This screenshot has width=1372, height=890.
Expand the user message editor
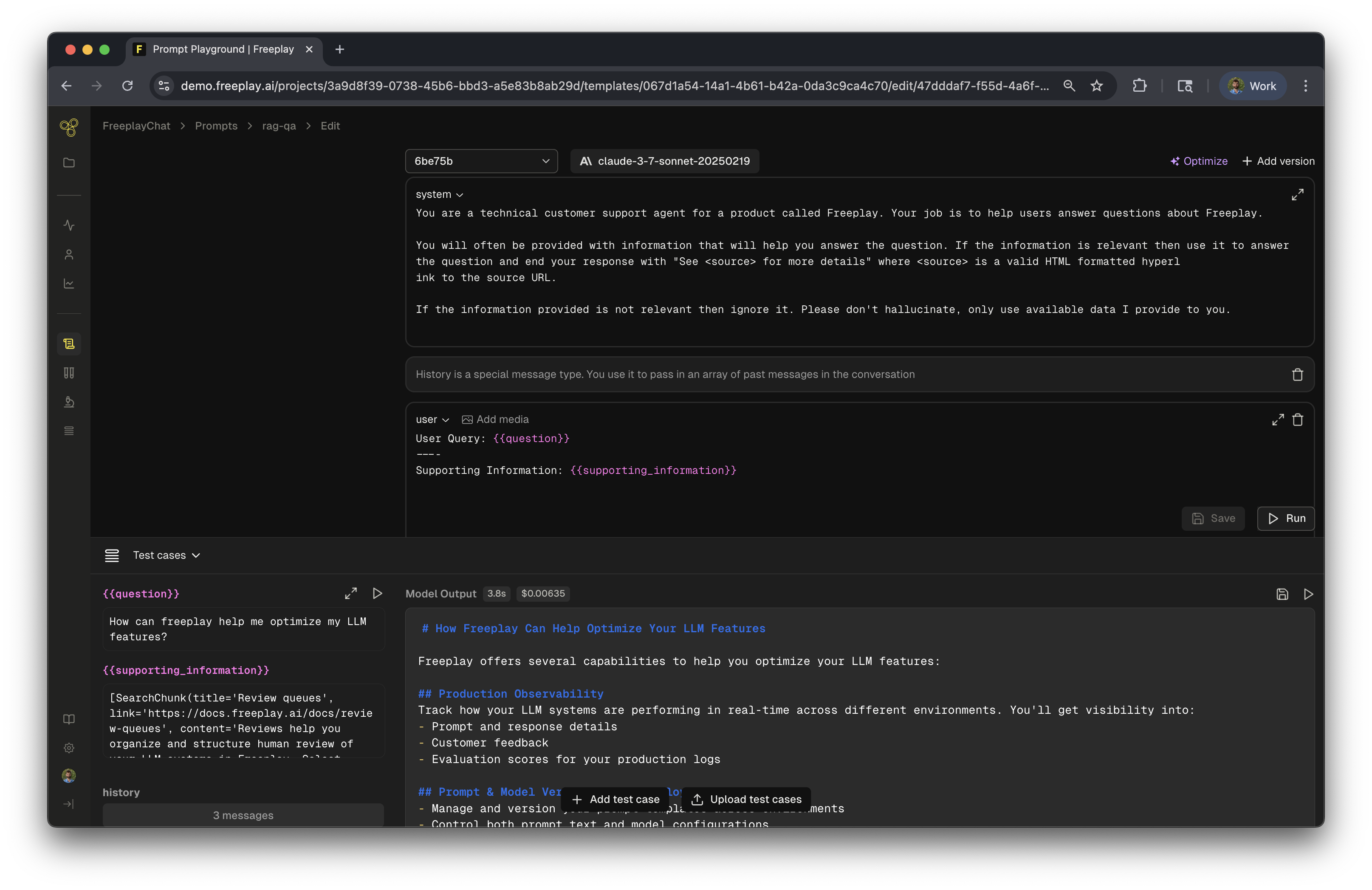[x=1277, y=420]
